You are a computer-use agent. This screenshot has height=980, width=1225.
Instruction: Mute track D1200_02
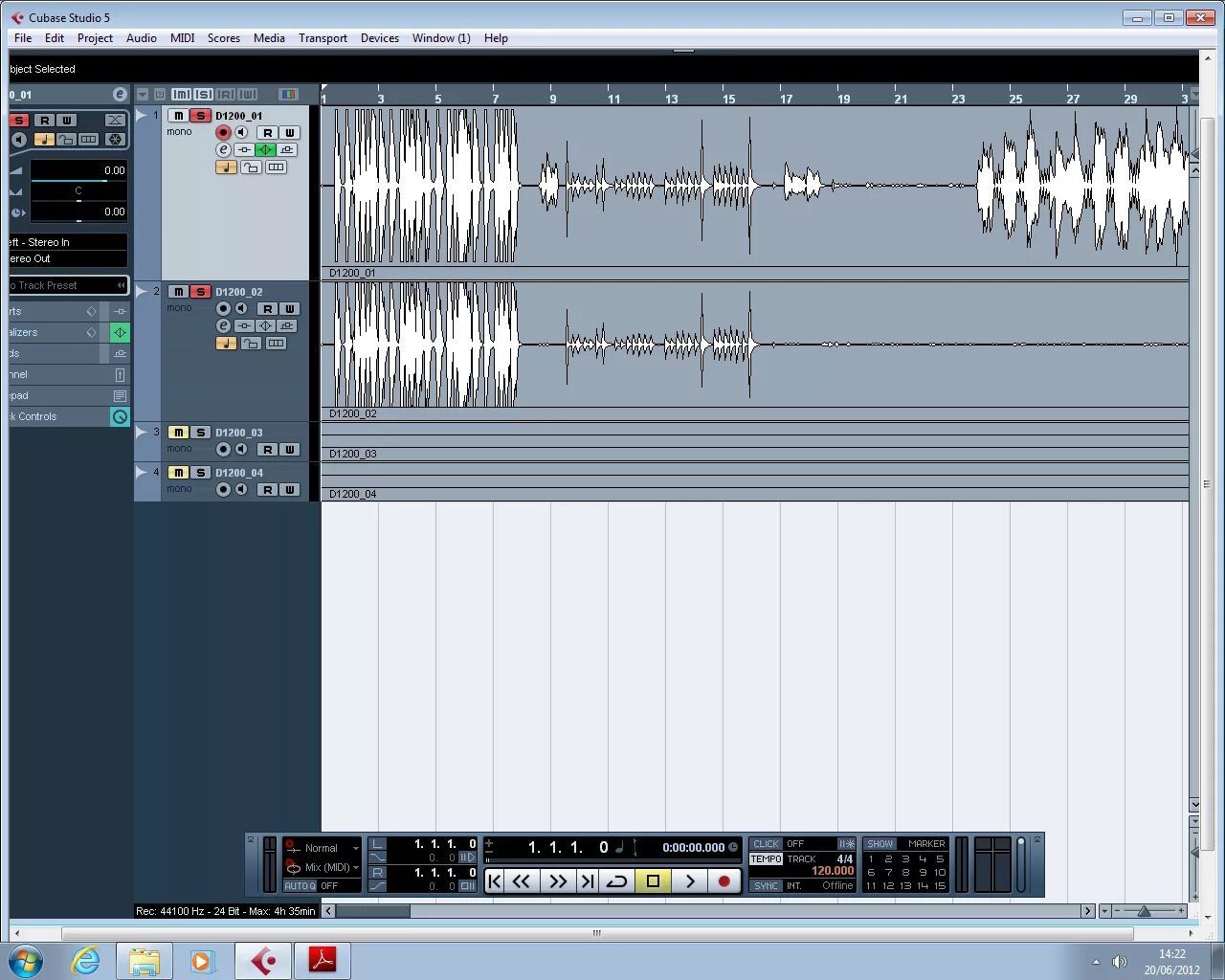[178, 292]
